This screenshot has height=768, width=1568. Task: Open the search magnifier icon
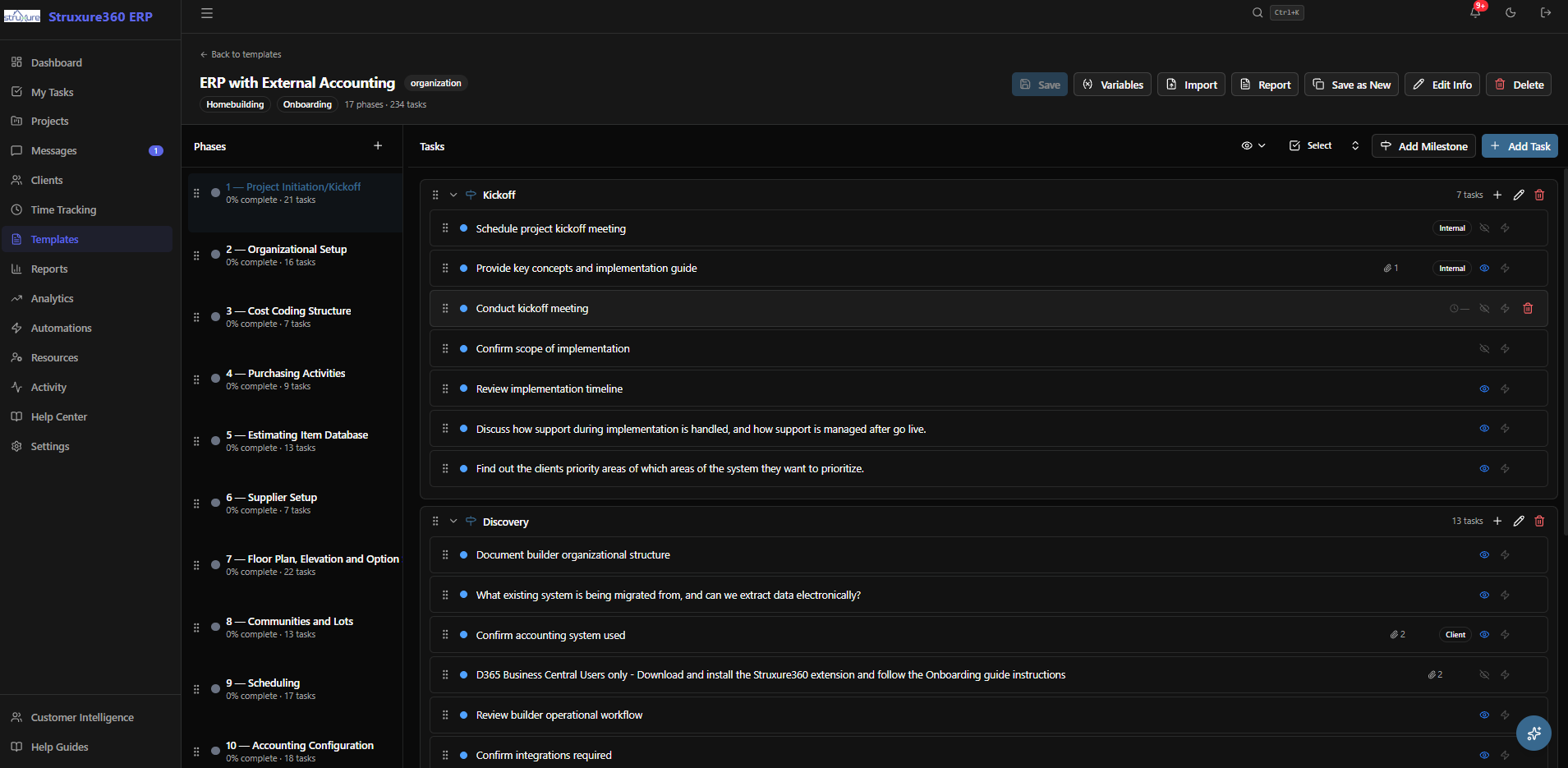click(1258, 13)
